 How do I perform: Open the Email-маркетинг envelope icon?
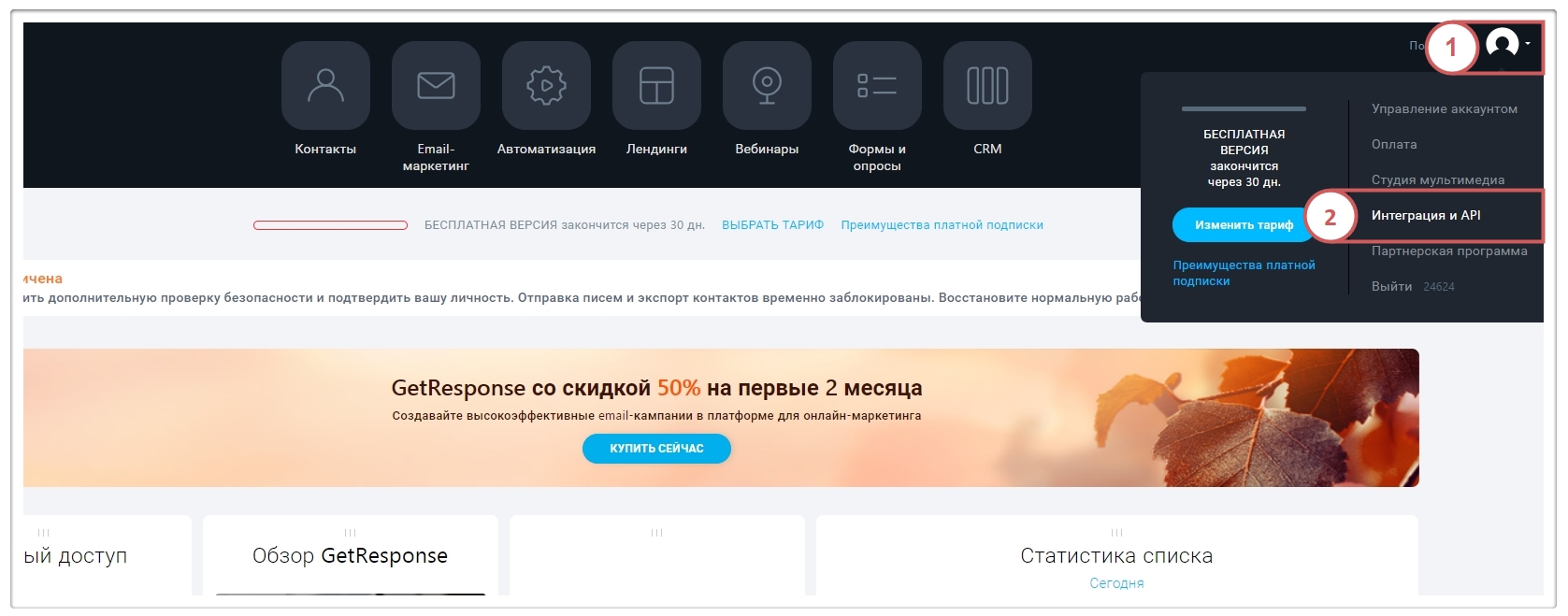point(436,86)
